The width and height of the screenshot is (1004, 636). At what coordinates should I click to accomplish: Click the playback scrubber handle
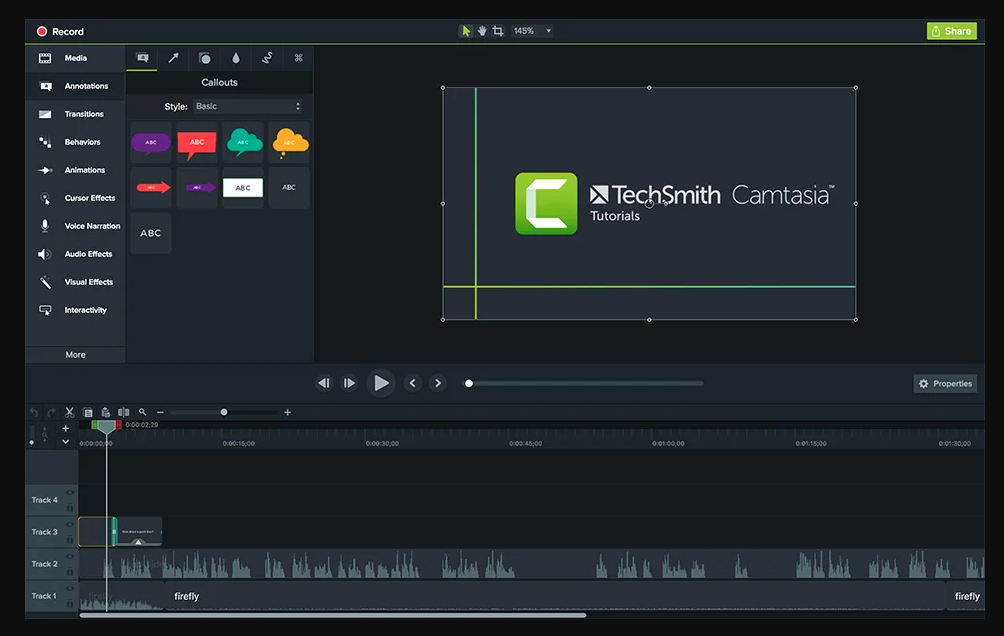coord(469,383)
